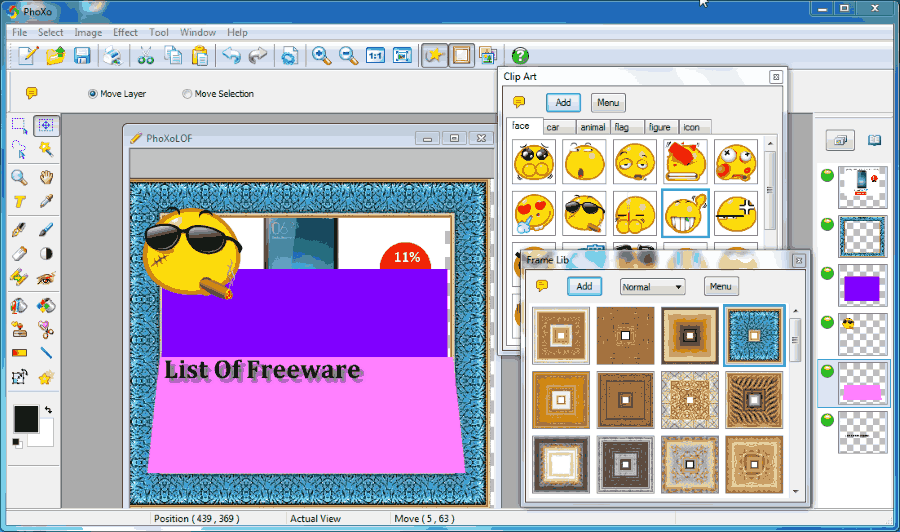900x532 pixels.
Task: Click the open book icon in layers panel
Action: (x=874, y=140)
